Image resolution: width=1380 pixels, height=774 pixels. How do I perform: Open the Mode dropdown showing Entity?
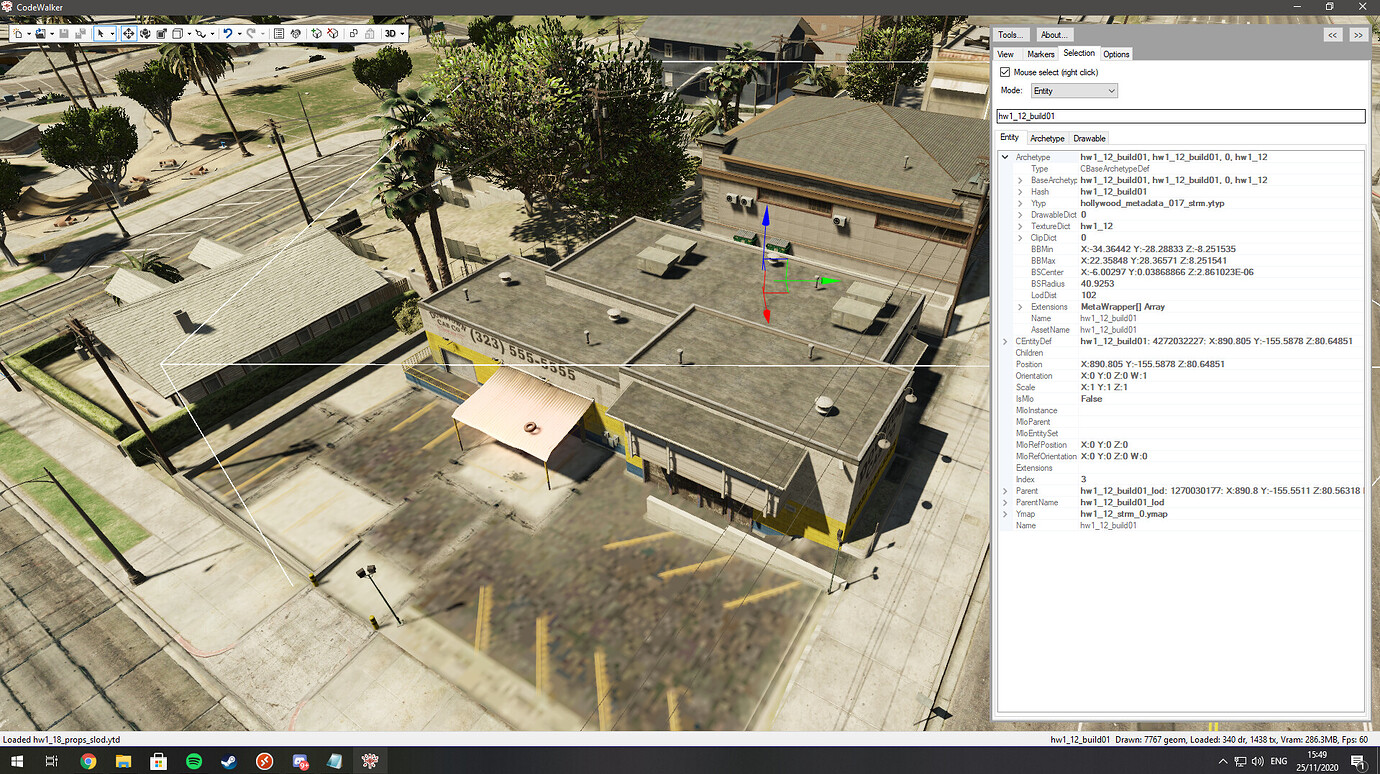pyautogui.click(x=1073, y=90)
